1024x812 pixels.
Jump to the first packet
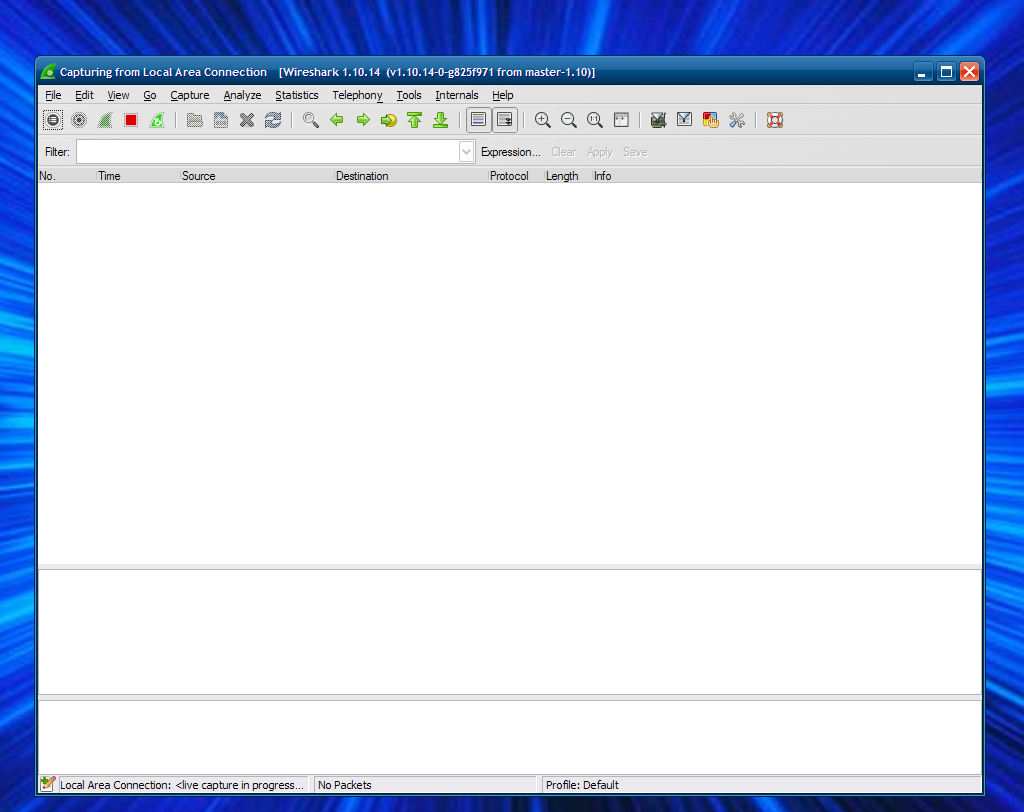[x=415, y=120]
